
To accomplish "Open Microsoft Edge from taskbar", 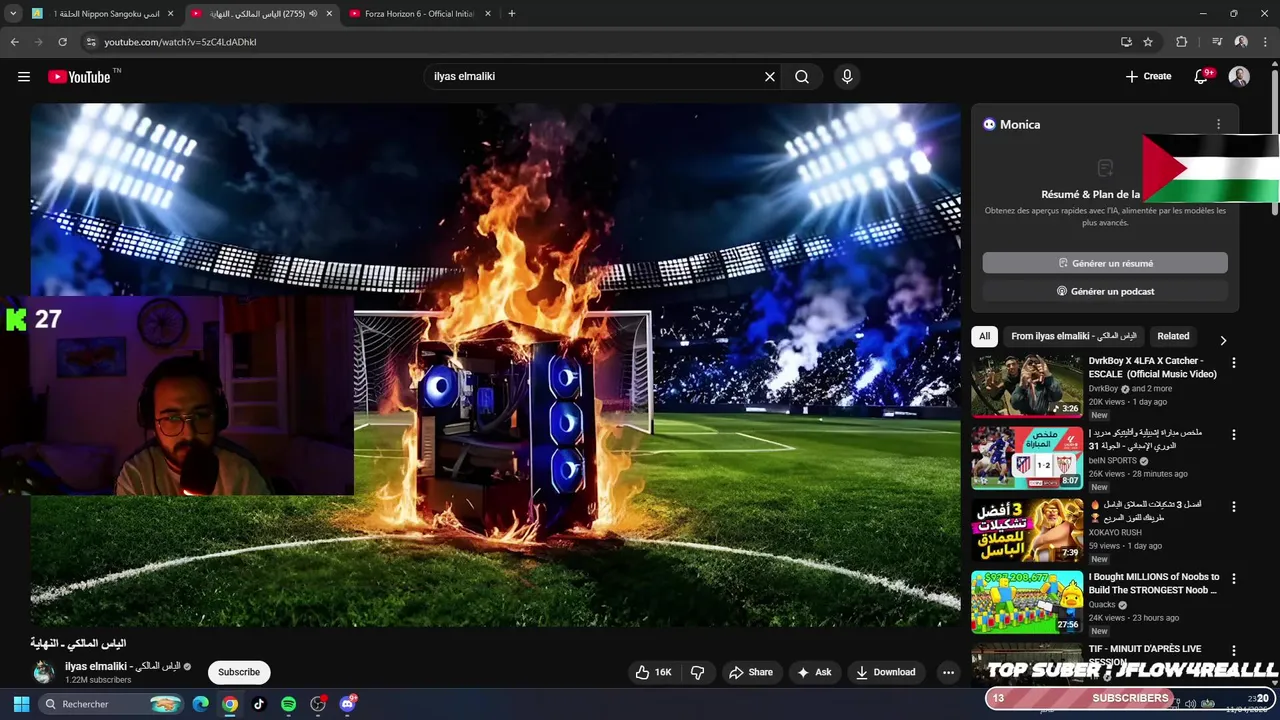I will [x=201, y=704].
